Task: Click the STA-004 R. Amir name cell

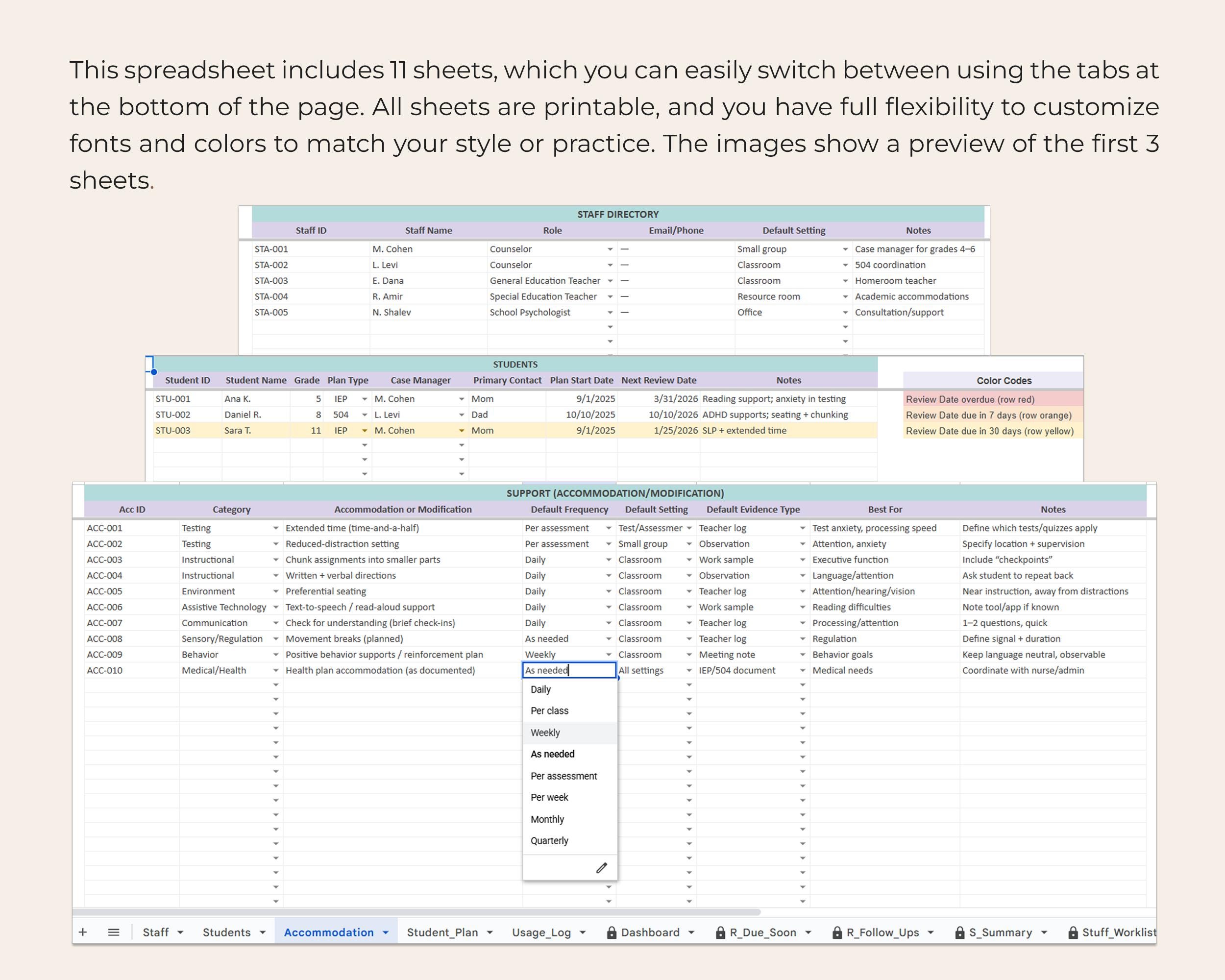Action: click(x=428, y=296)
